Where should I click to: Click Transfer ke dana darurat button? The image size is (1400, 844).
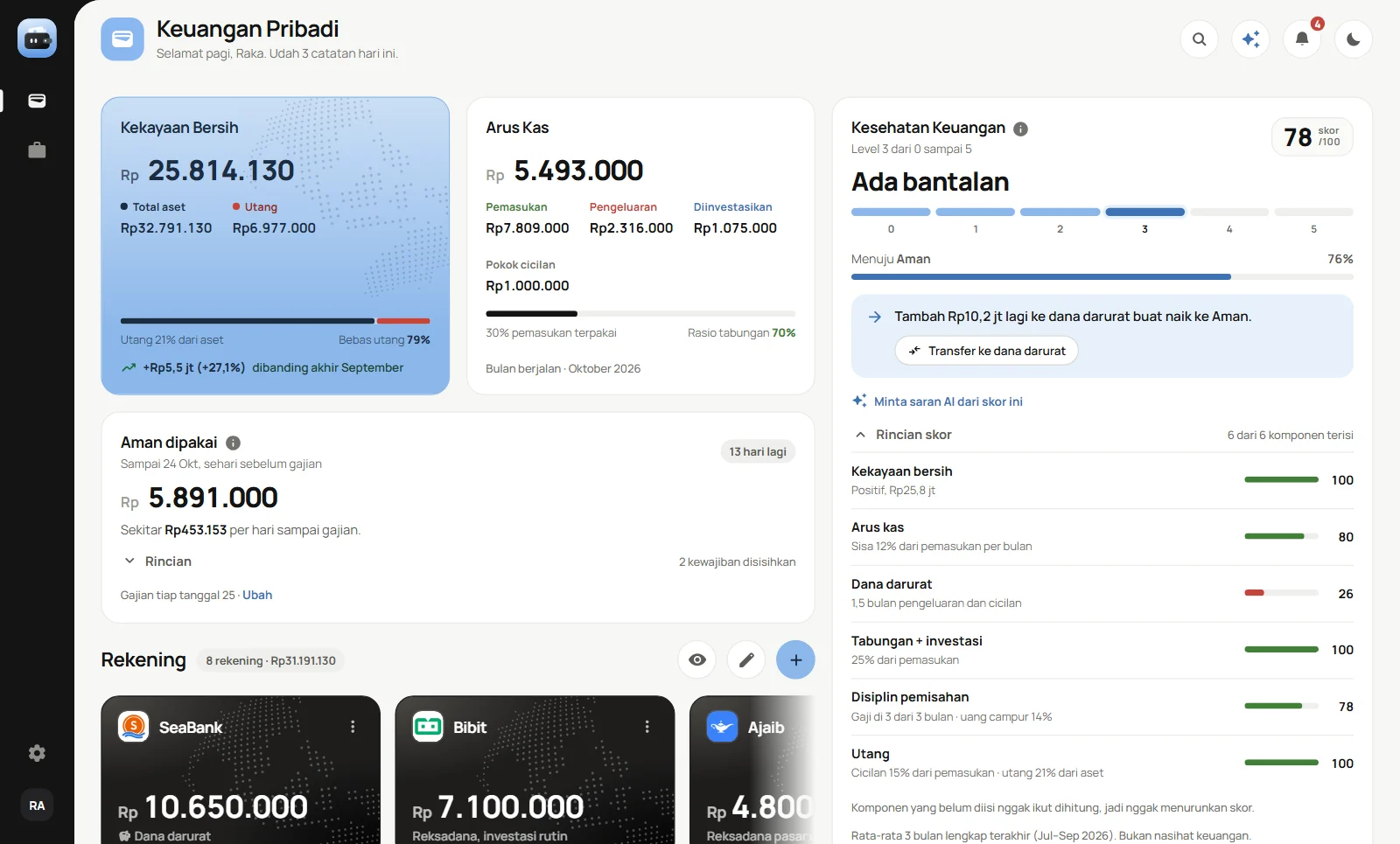coord(986,351)
